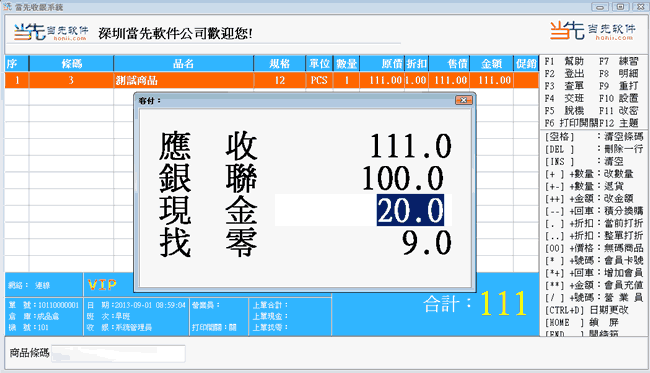Click the 促銷 column header

[526, 63]
